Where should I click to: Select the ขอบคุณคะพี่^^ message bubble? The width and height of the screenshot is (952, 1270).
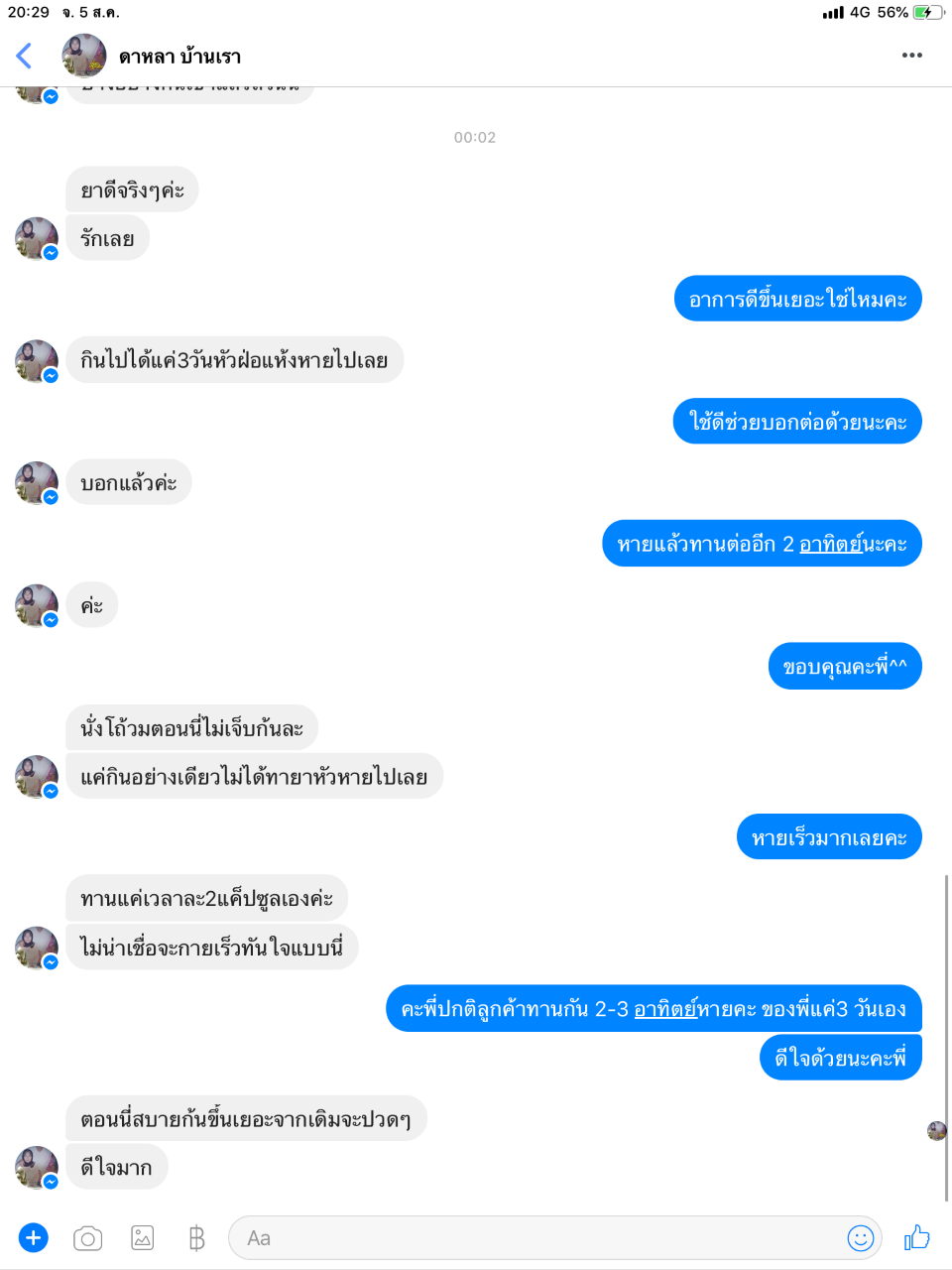click(x=845, y=667)
